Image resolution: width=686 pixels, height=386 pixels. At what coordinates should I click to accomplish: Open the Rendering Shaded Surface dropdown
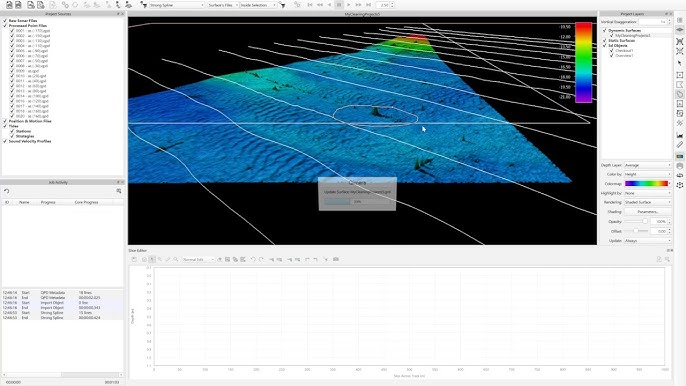[x=648, y=202]
